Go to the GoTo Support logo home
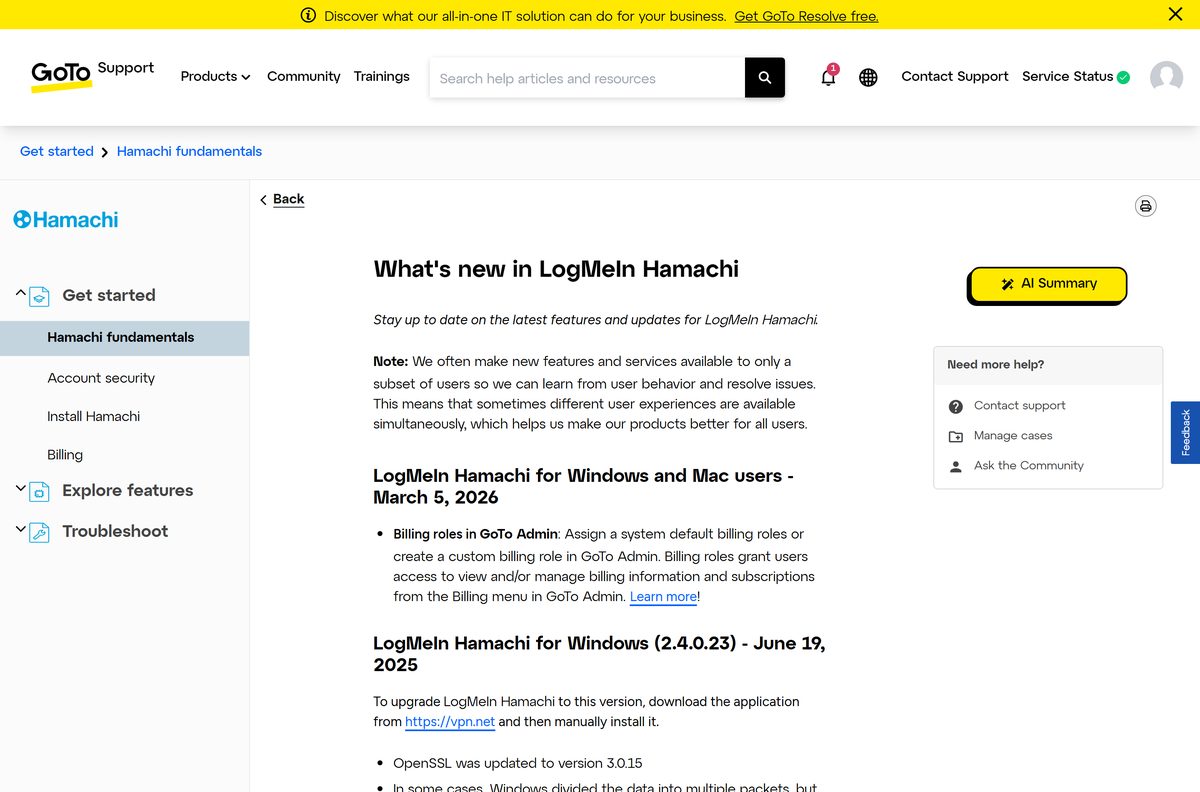Viewport: 1200px width, 792px height. pyautogui.click(x=92, y=76)
